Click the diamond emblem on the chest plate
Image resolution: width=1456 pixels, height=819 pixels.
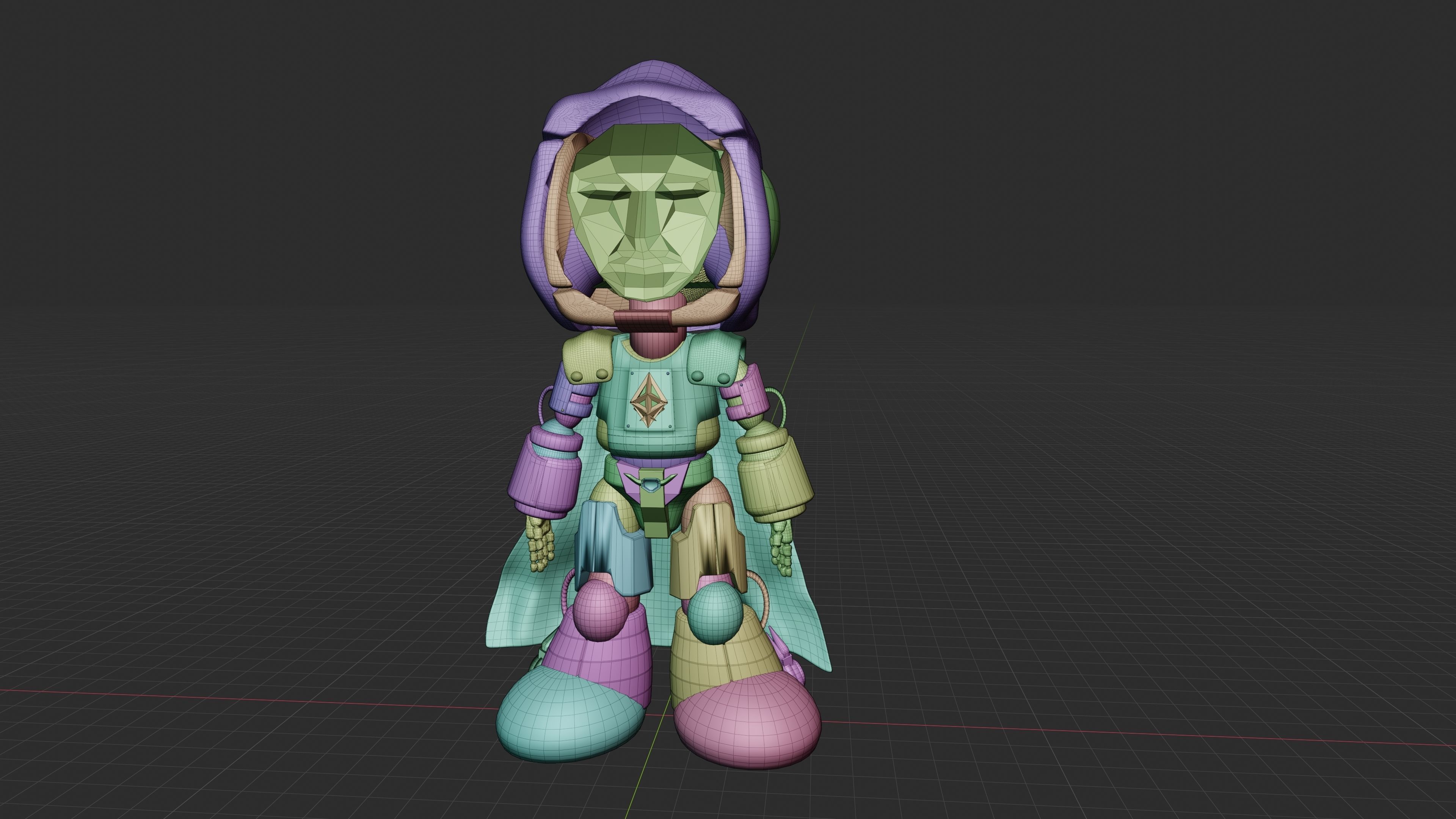click(x=649, y=400)
